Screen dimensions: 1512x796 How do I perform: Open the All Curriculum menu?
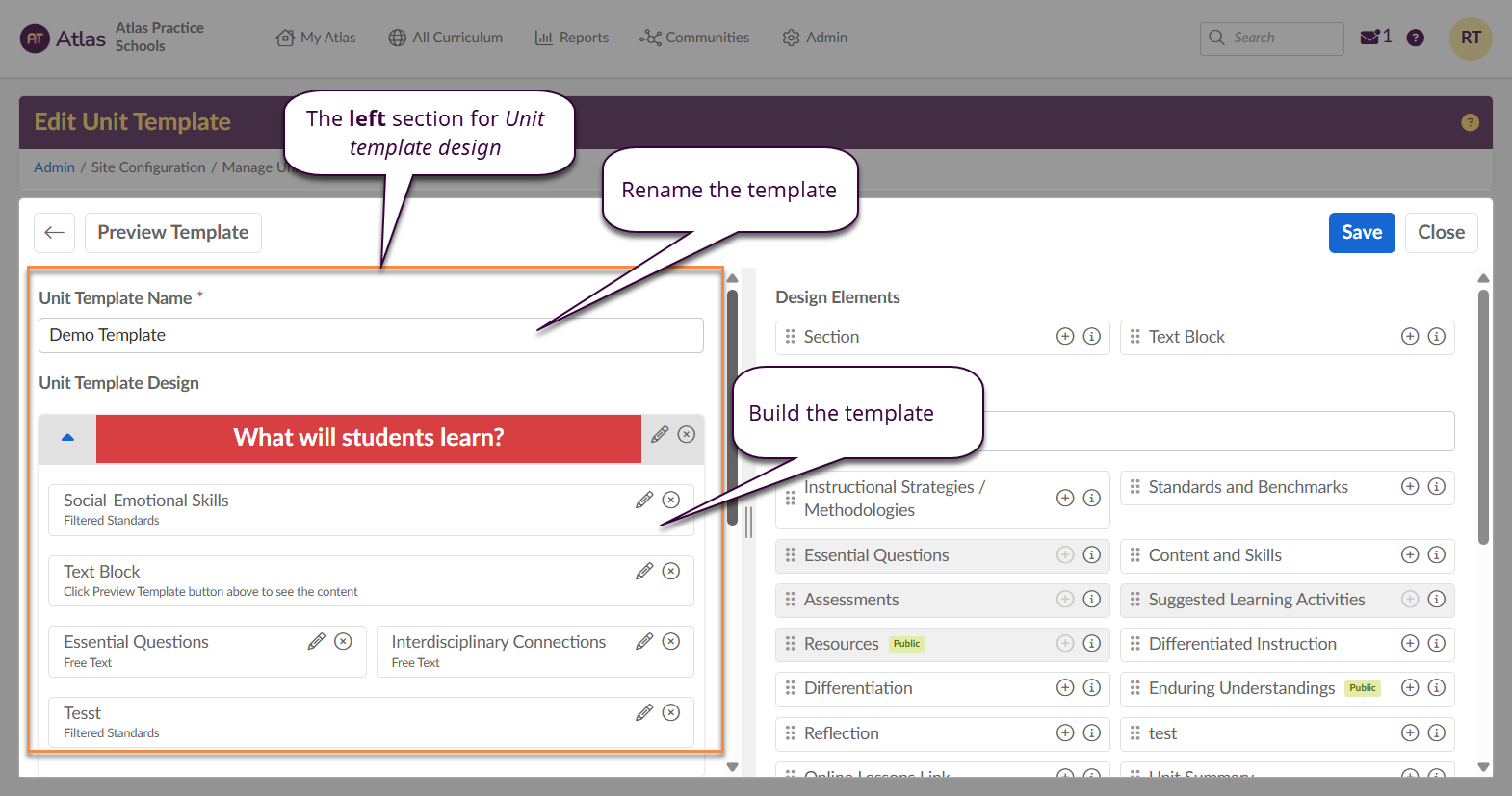pos(446,38)
